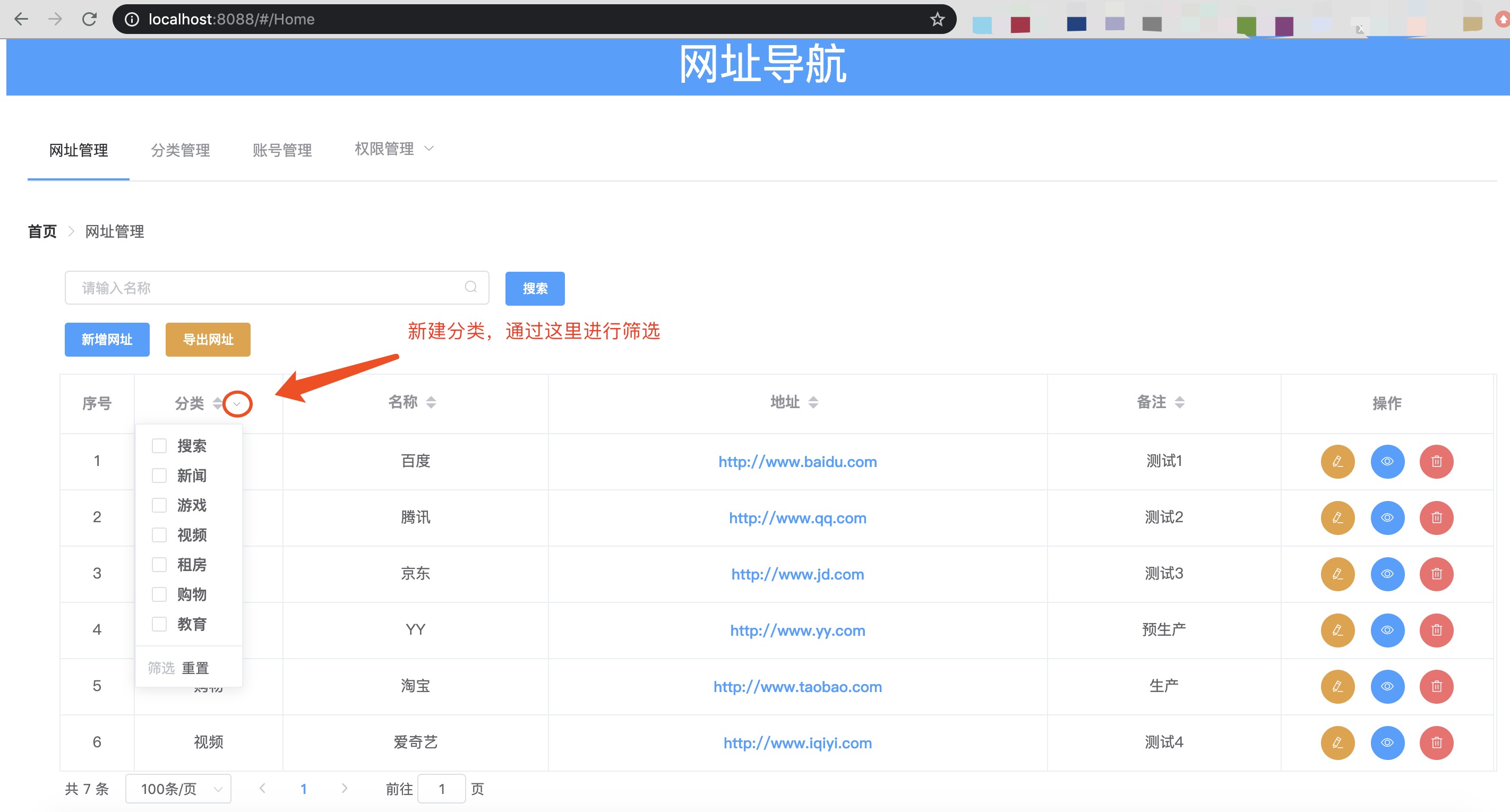Select page 1 in pagination
Screen dimensions: 1510x812
[x=304, y=789]
